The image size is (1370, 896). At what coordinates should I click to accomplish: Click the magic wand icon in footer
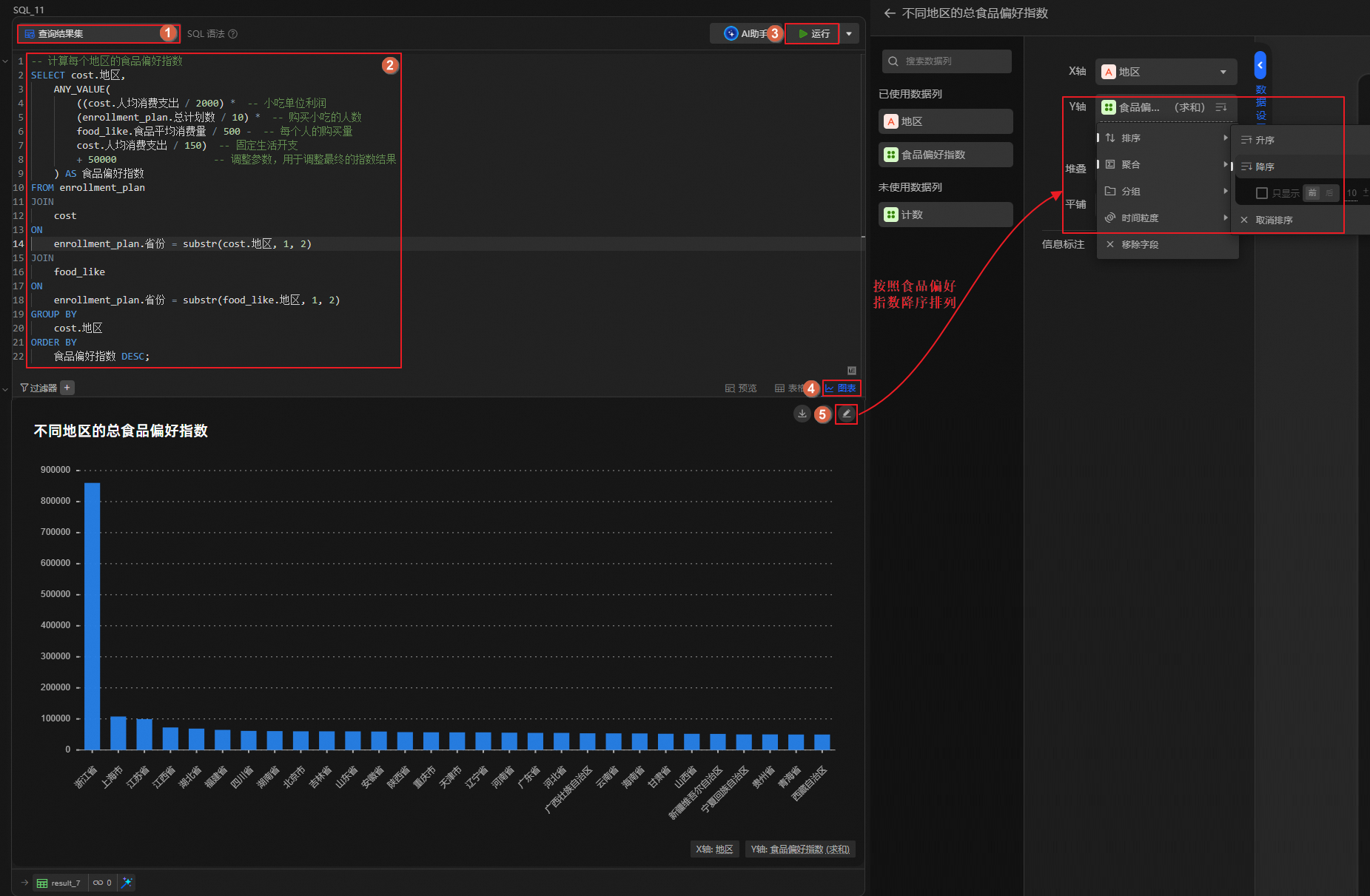pyautogui.click(x=127, y=882)
